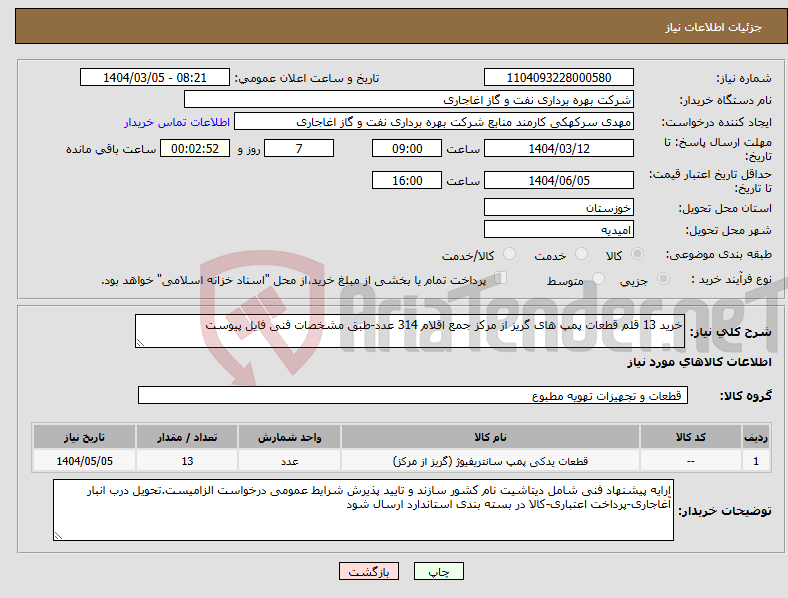Image resolution: width=788 pixels, height=598 pixels.
Task: Click the buyer notes text area
Action: [x=363, y=510]
